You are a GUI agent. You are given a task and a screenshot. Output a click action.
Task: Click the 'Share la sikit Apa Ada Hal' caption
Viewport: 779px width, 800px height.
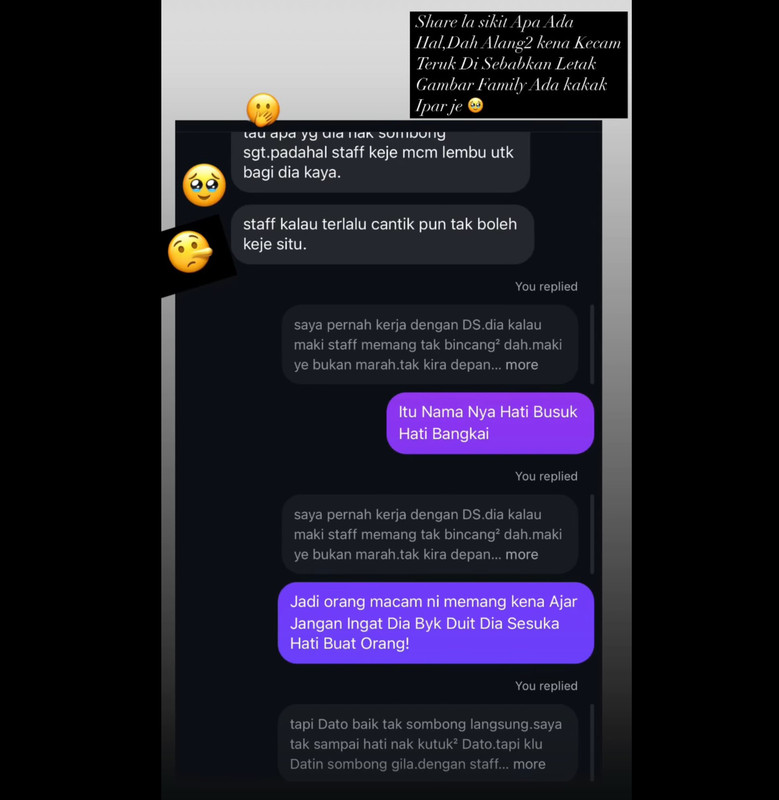pyautogui.click(x=518, y=64)
